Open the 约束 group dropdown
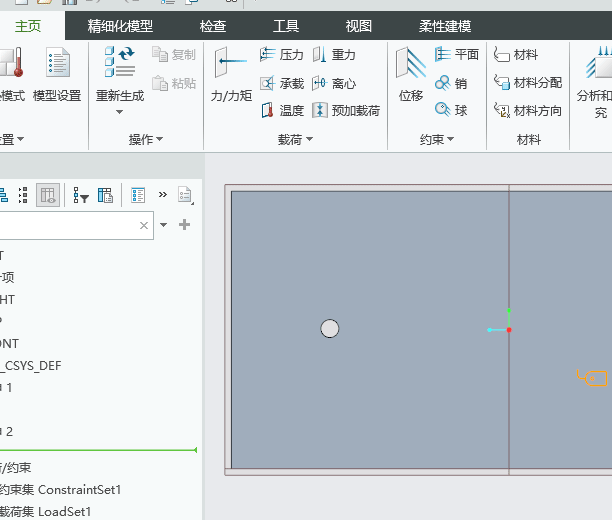This screenshot has width=612, height=520. (437, 139)
